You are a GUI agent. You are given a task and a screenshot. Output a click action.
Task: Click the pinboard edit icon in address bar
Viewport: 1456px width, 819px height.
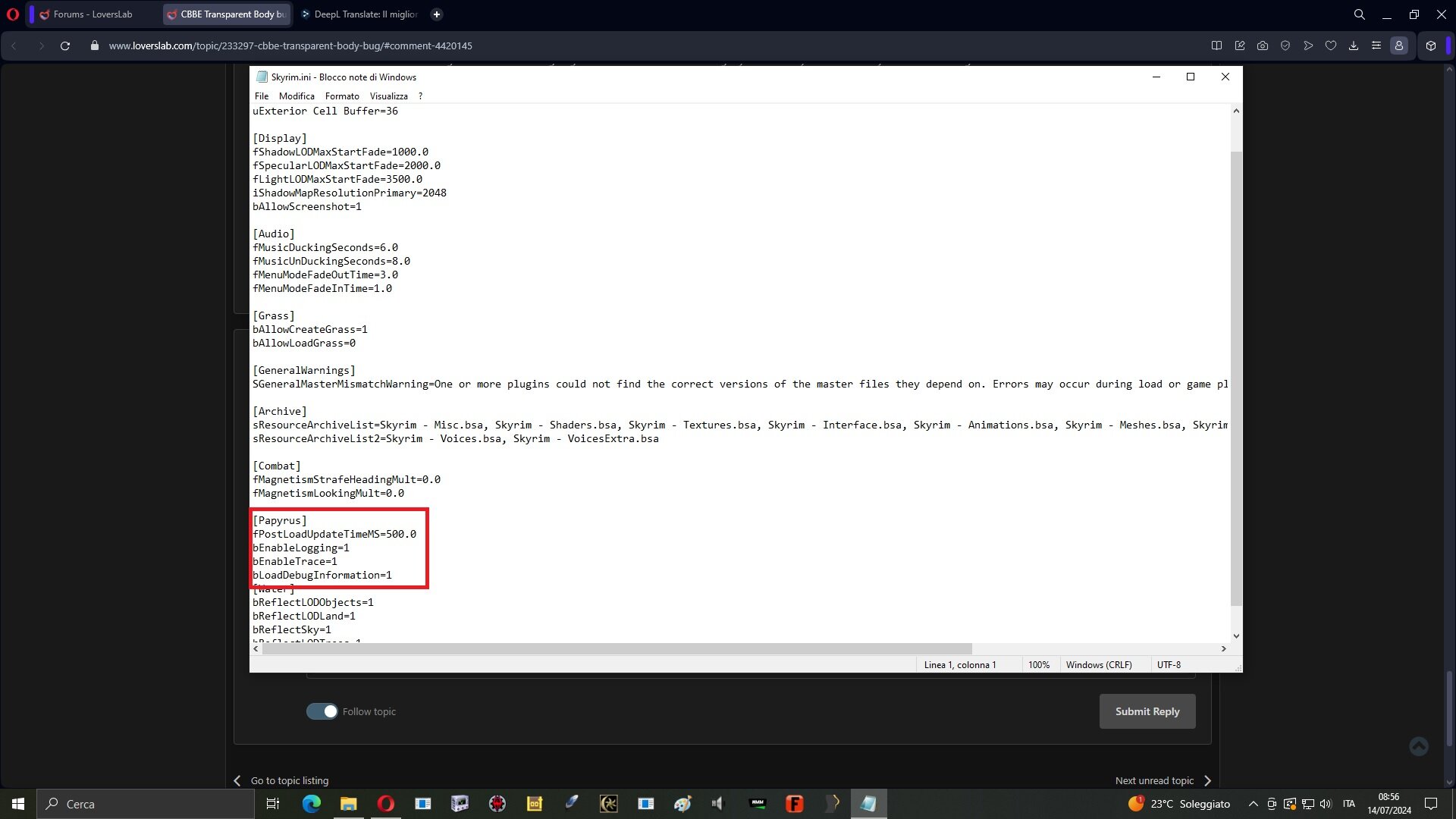tap(1240, 45)
